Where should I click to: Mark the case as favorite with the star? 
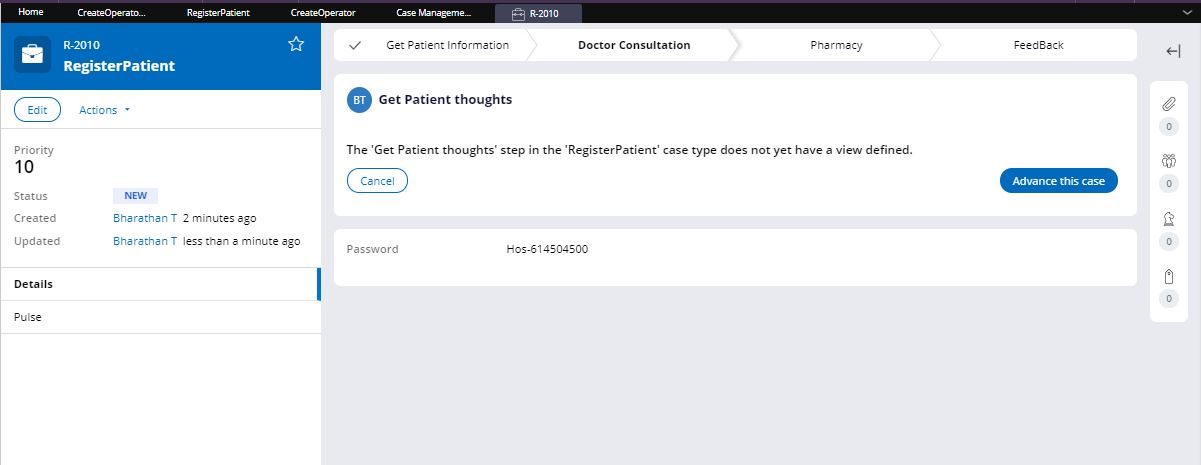coord(296,44)
